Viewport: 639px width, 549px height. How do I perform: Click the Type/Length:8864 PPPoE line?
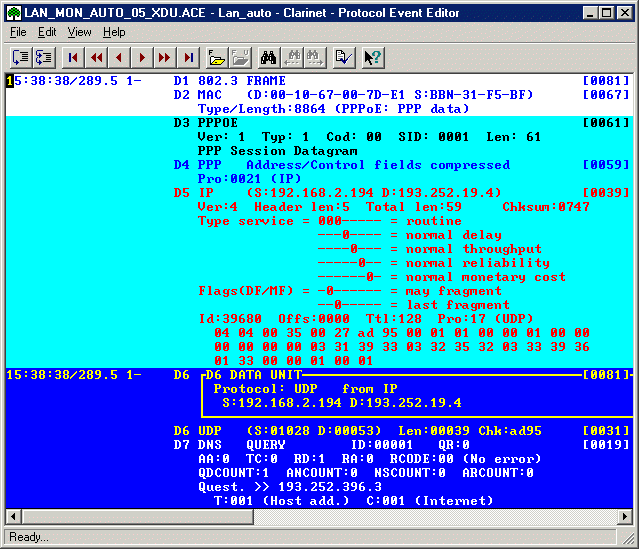click(333, 109)
